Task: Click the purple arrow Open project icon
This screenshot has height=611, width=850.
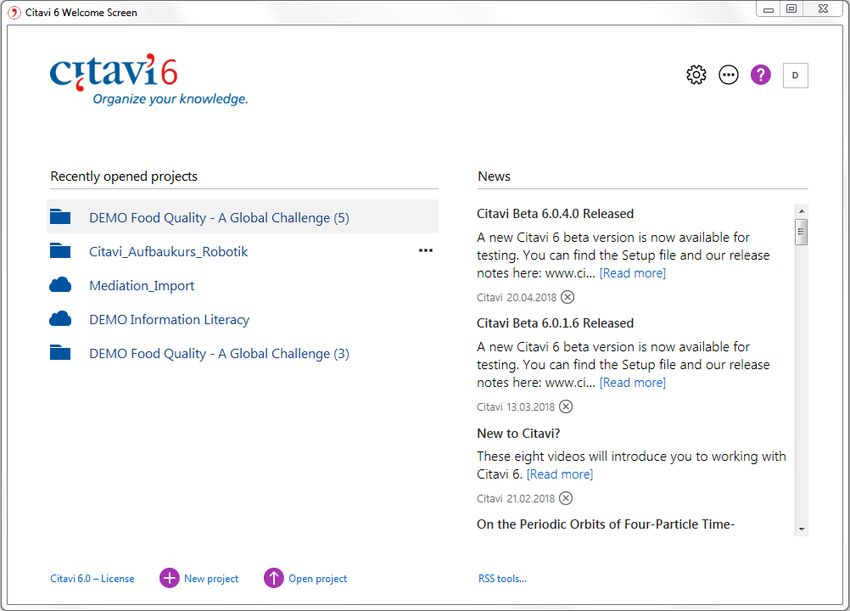Action: (x=273, y=578)
